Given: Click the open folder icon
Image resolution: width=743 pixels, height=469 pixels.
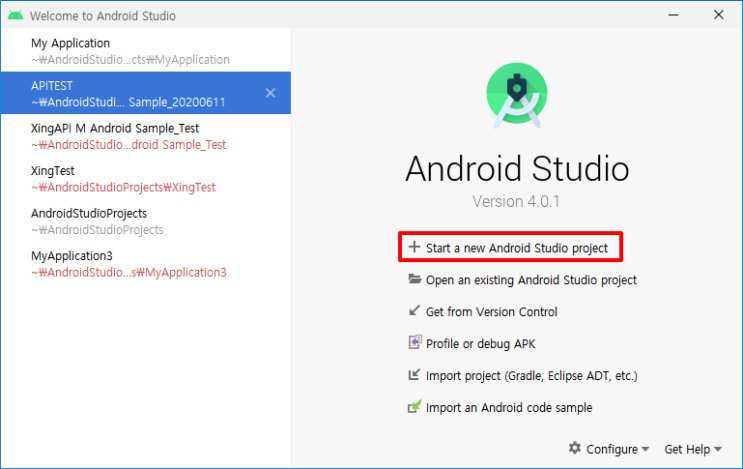Looking at the screenshot, I should [x=415, y=279].
